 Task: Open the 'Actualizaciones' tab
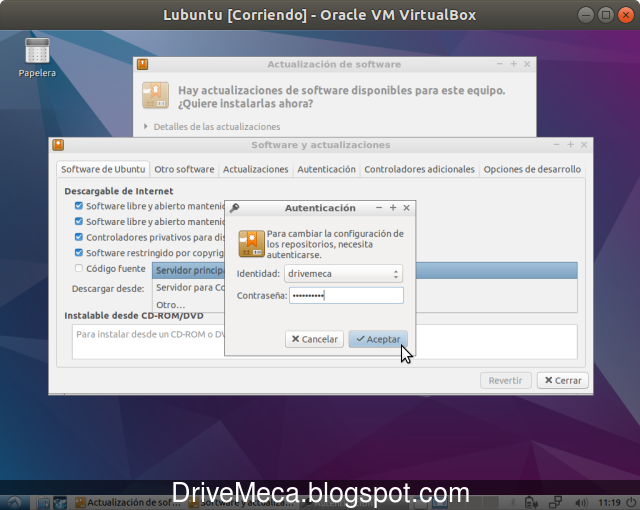click(x=256, y=169)
